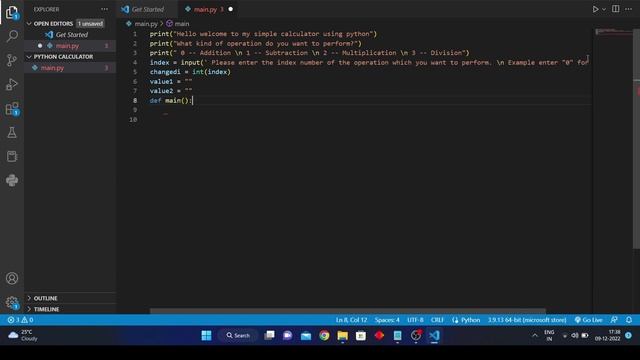Start Go Live server
This screenshot has height=360, width=640.
click(x=588, y=320)
